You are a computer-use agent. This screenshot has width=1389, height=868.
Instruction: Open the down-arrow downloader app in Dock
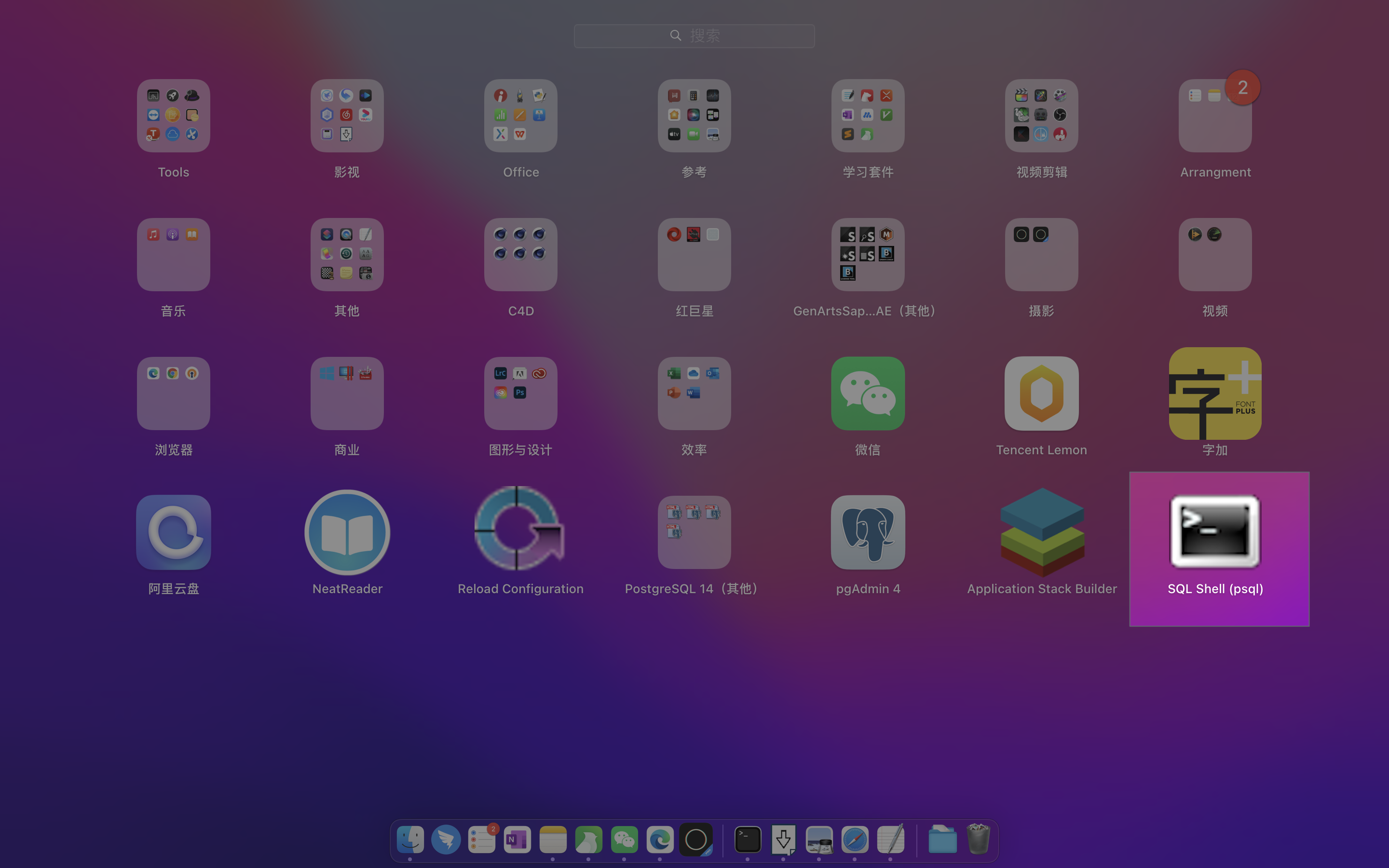coord(783,839)
